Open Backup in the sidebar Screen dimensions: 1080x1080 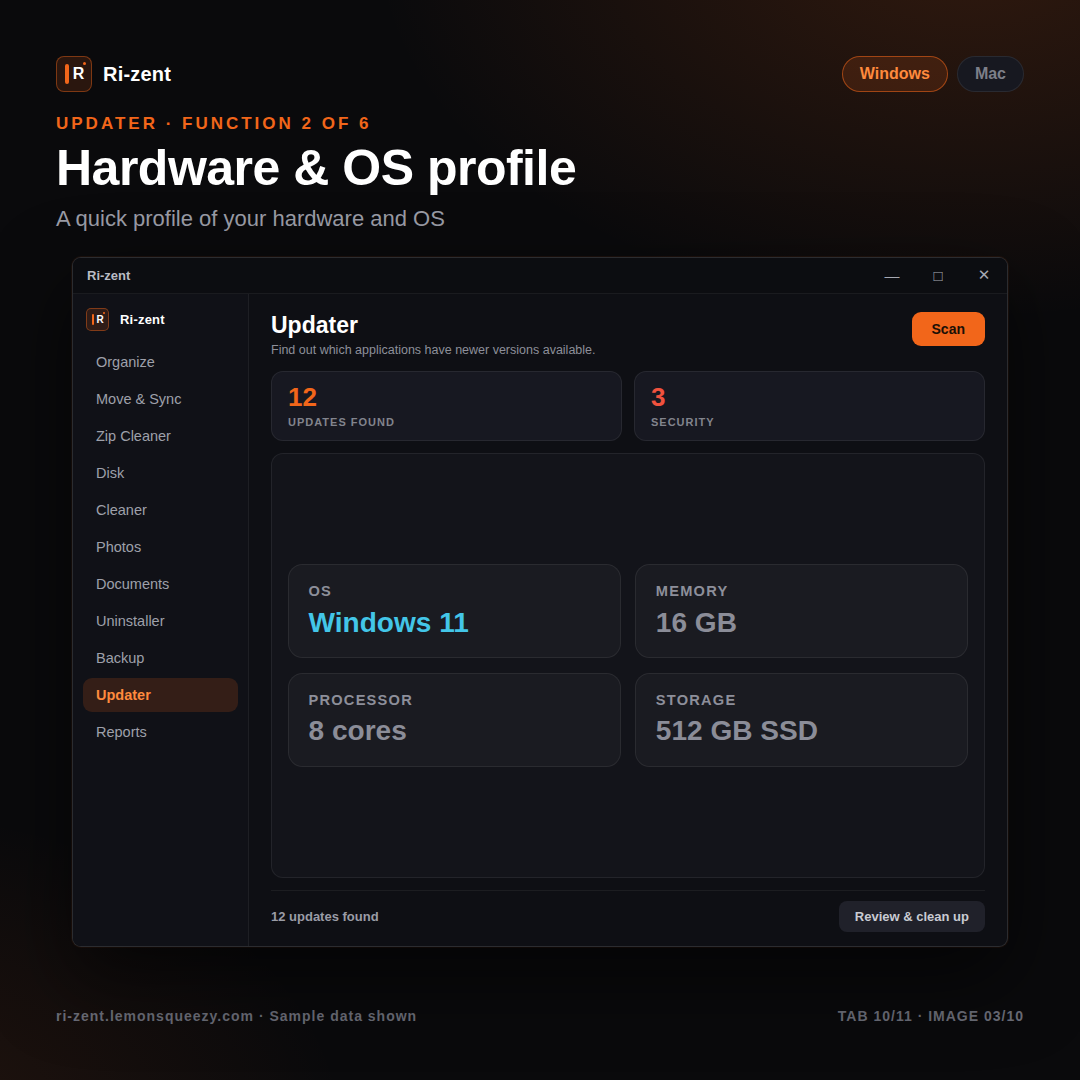tap(160, 658)
